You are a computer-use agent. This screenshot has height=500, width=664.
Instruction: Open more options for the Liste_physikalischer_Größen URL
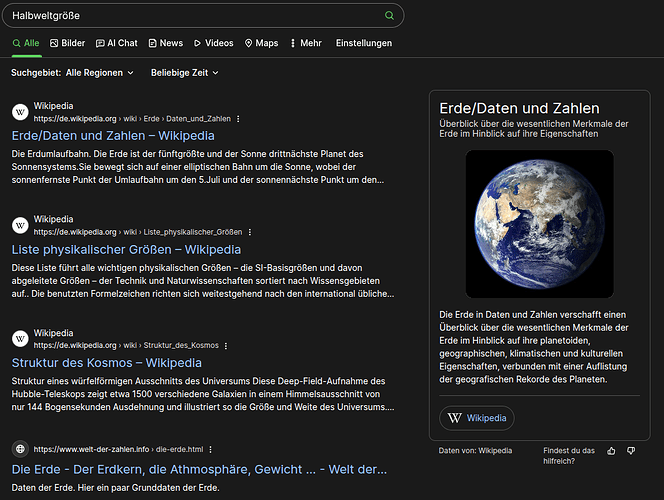[250, 232]
